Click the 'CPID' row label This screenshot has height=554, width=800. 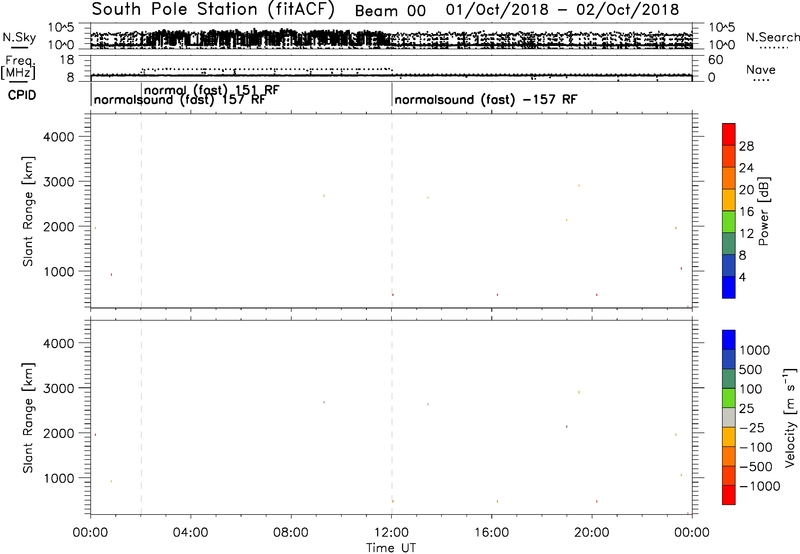(x=22, y=95)
